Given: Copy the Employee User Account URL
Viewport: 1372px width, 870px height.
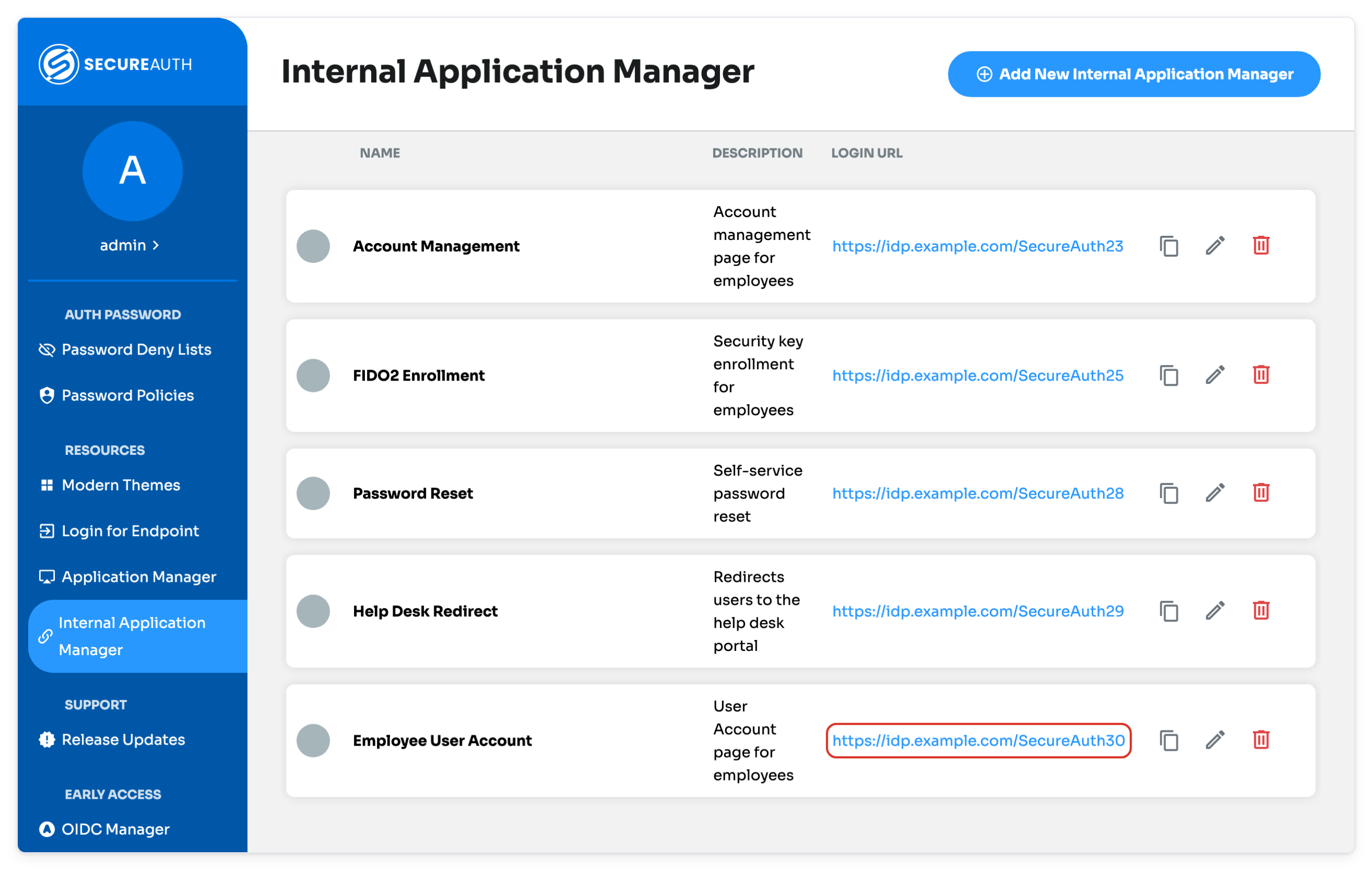Looking at the screenshot, I should point(1169,741).
